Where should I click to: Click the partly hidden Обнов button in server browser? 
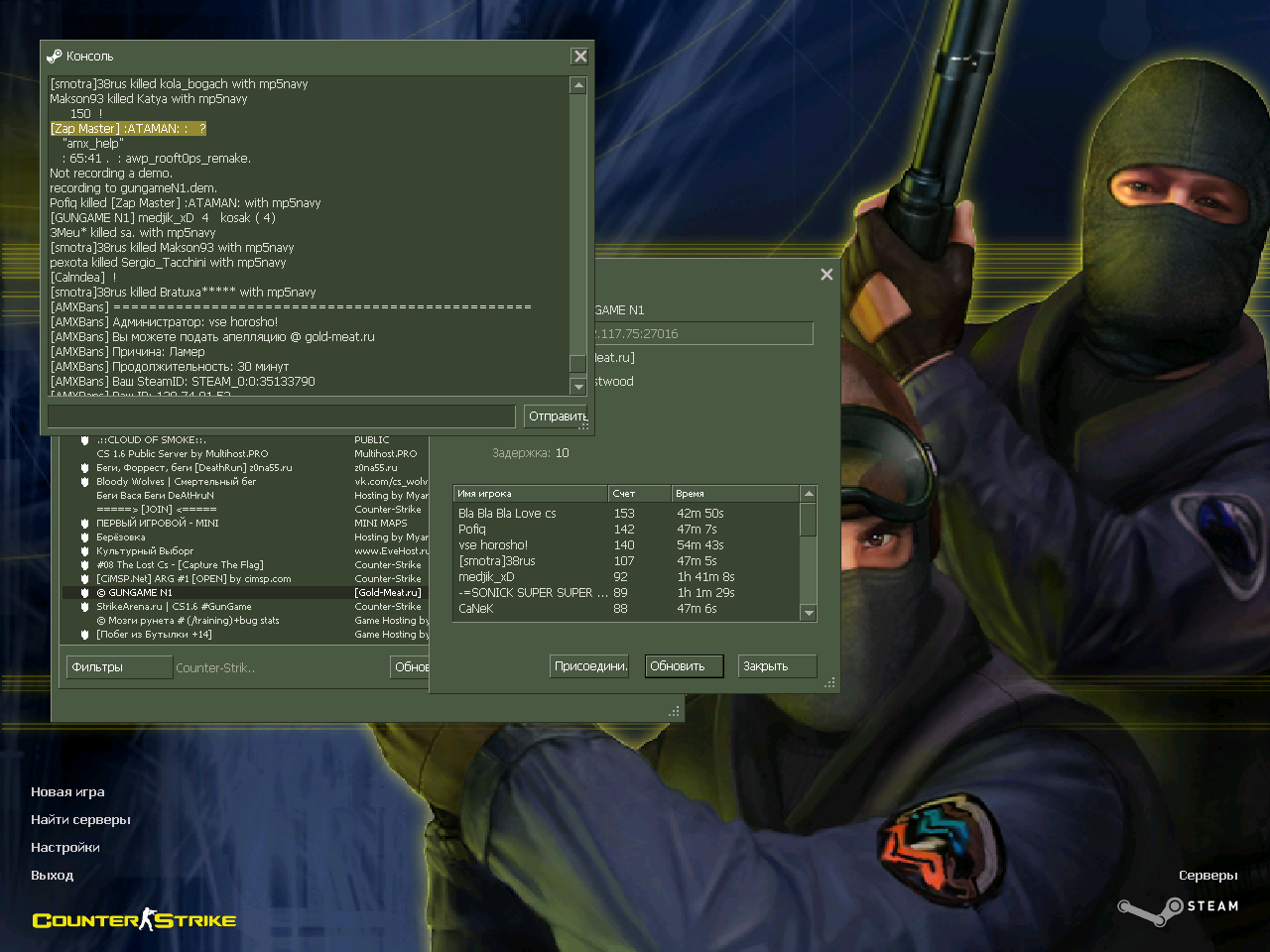410,667
